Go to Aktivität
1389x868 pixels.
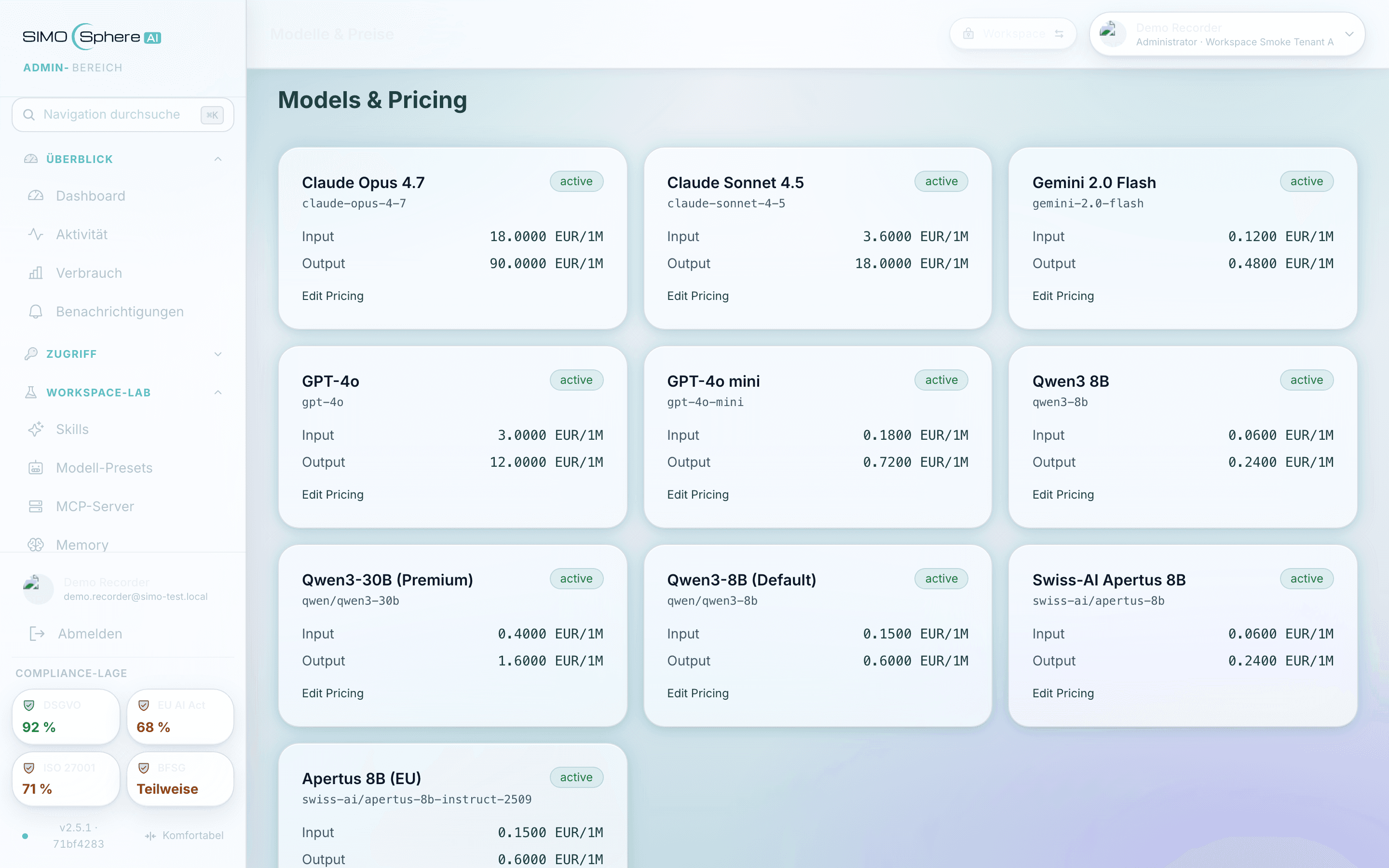point(123,234)
